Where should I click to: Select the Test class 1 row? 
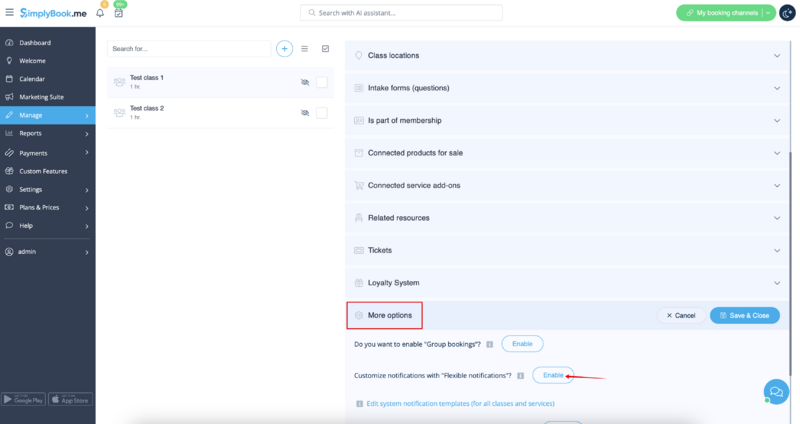220,82
